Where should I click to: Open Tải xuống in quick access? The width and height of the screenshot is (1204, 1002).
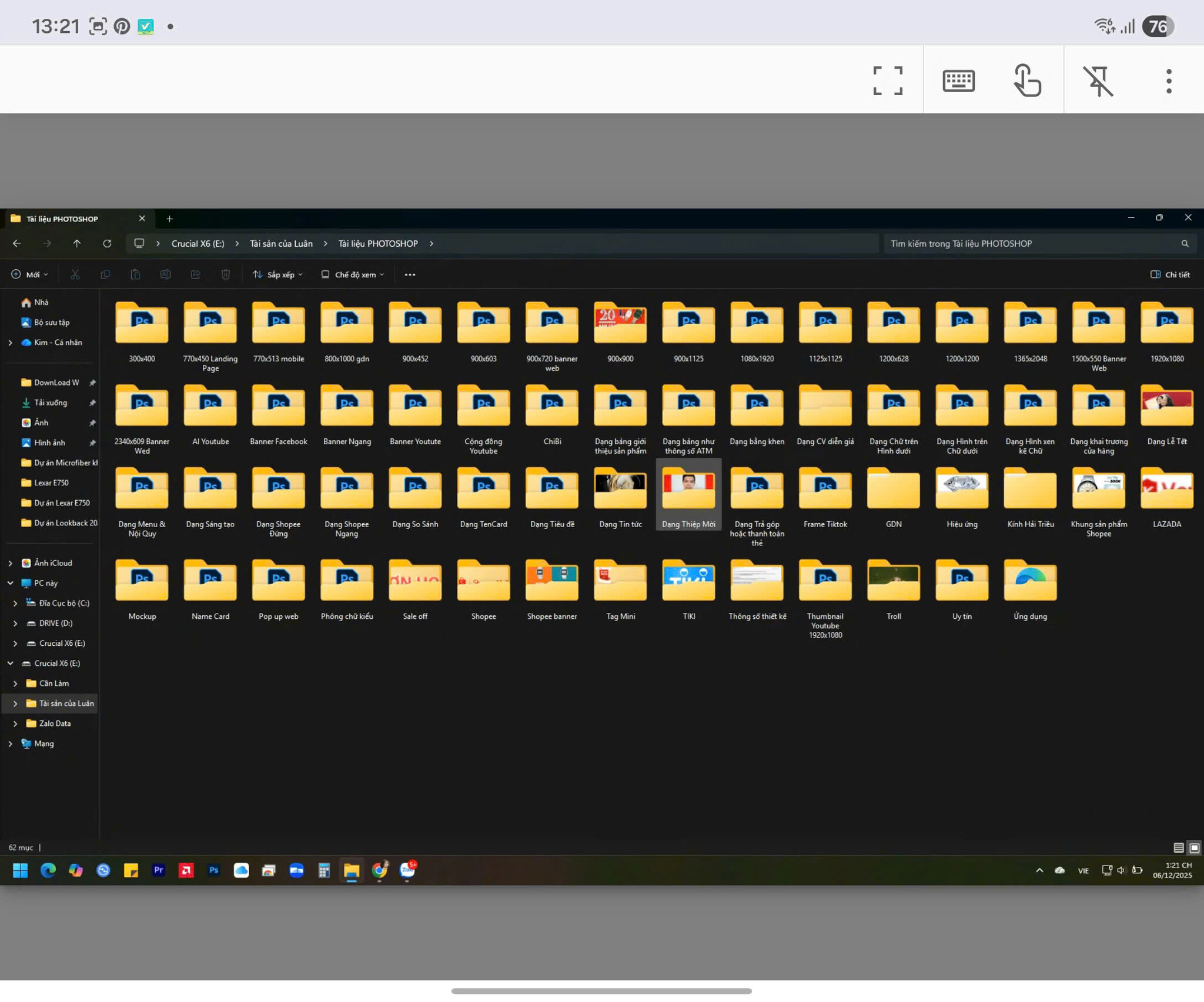tap(51, 403)
